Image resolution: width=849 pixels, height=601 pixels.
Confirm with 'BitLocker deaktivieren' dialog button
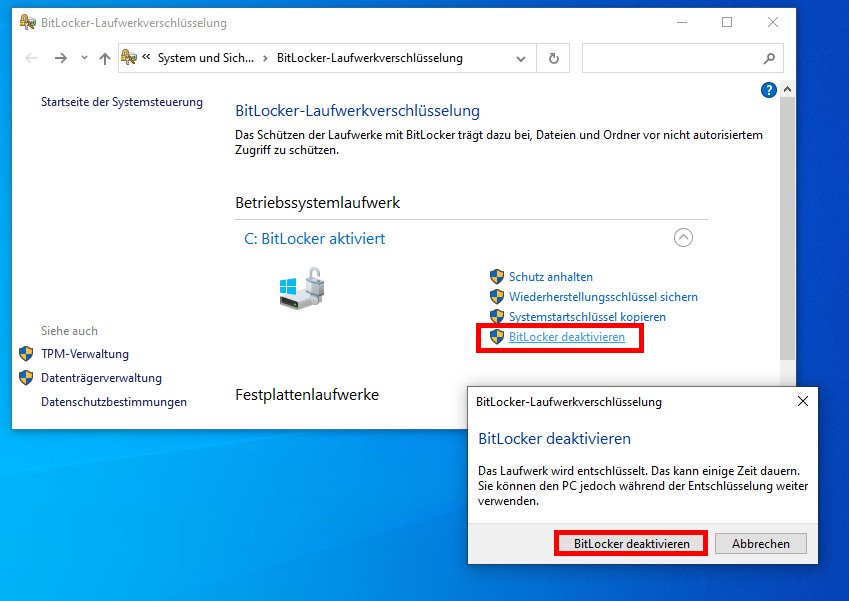pyautogui.click(x=631, y=544)
